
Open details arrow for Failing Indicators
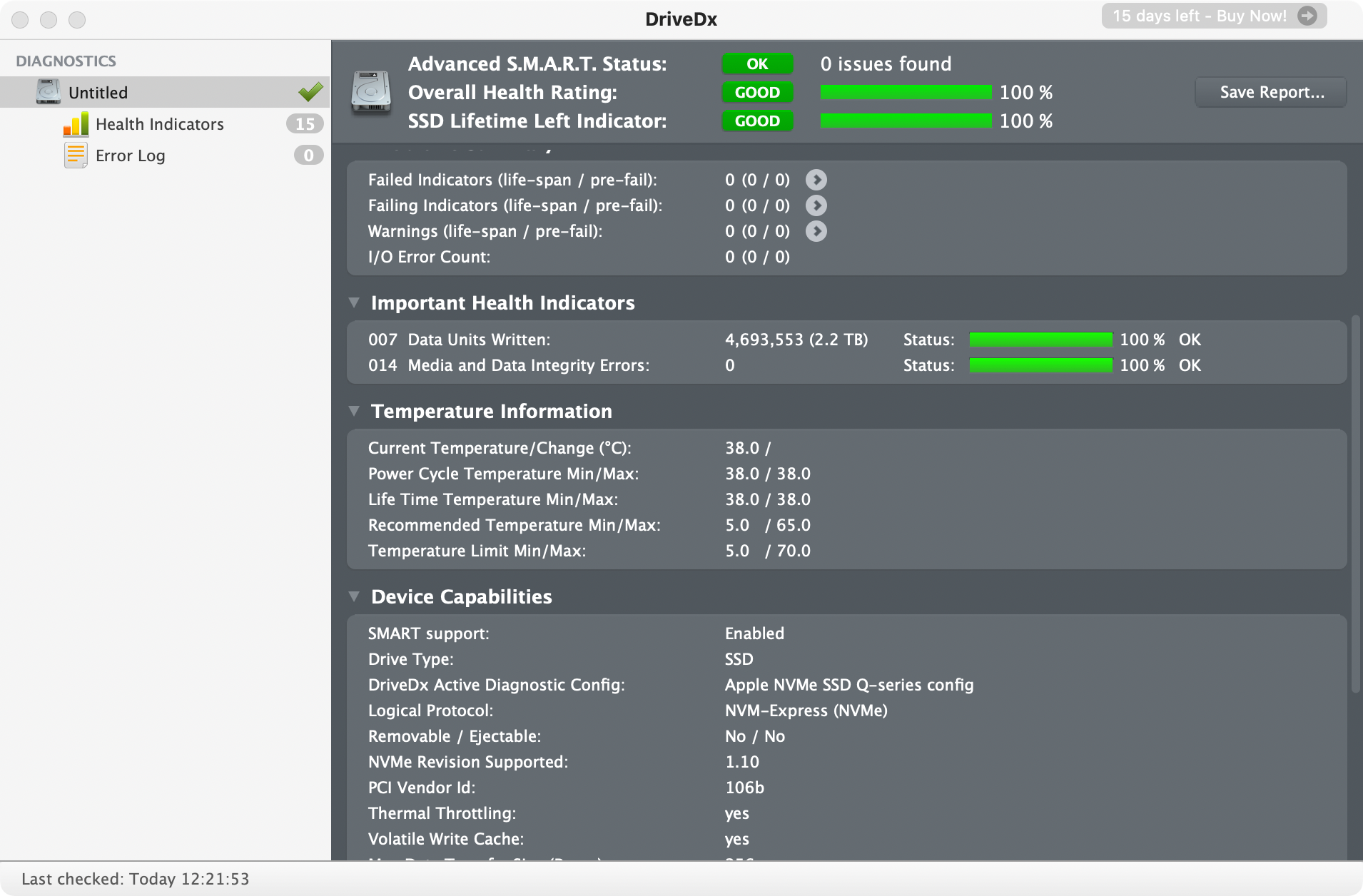(816, 205)
